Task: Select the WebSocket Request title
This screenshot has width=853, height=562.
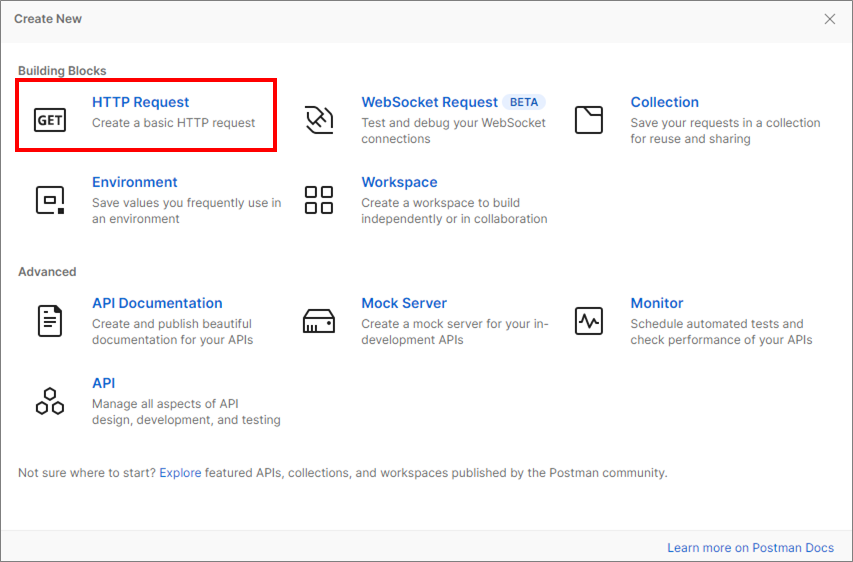Action: [429, 102]
